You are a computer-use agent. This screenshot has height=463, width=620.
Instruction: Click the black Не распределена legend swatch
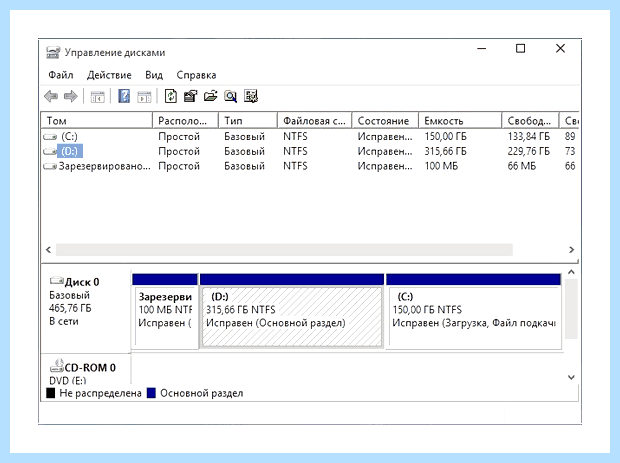[x=51, y=393]
